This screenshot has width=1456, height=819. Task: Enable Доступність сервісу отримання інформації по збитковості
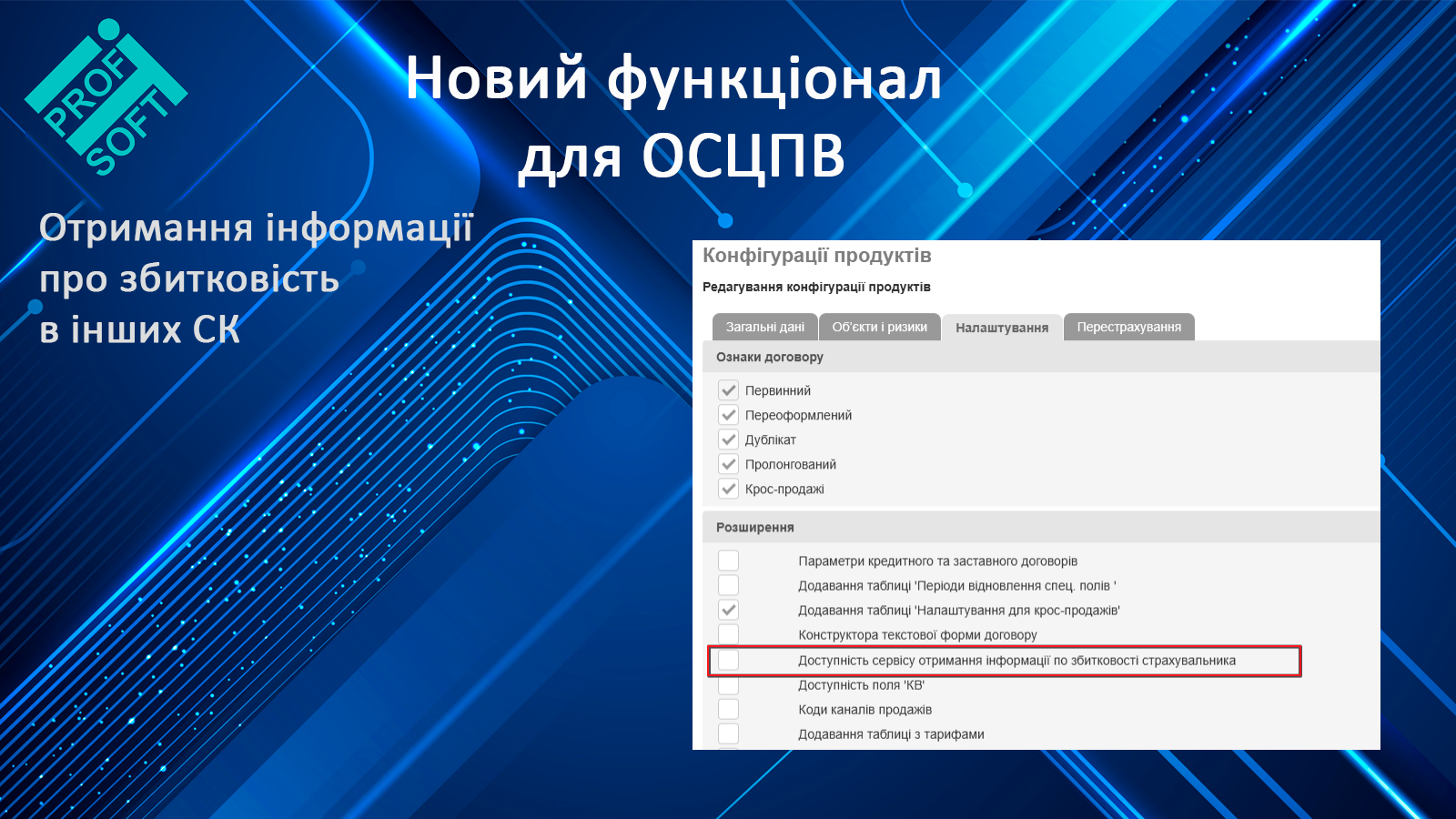point(728,660)
